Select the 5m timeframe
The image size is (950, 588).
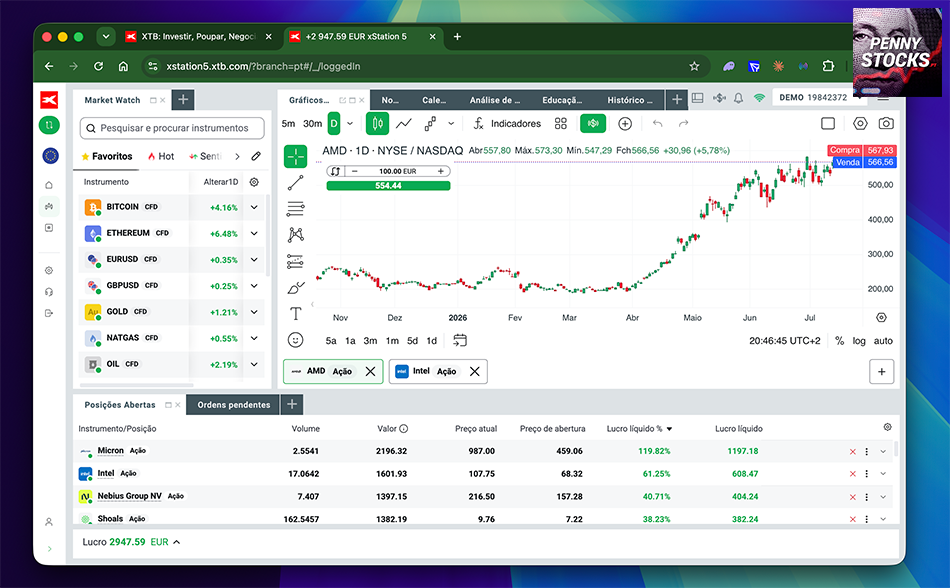[x=288, y=124]
